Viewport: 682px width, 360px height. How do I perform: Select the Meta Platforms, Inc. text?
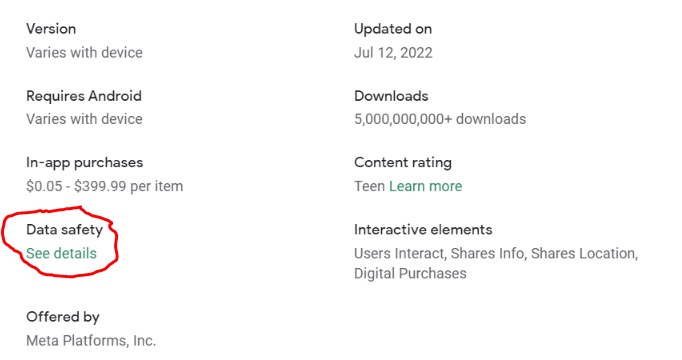[x=91, y=340]
